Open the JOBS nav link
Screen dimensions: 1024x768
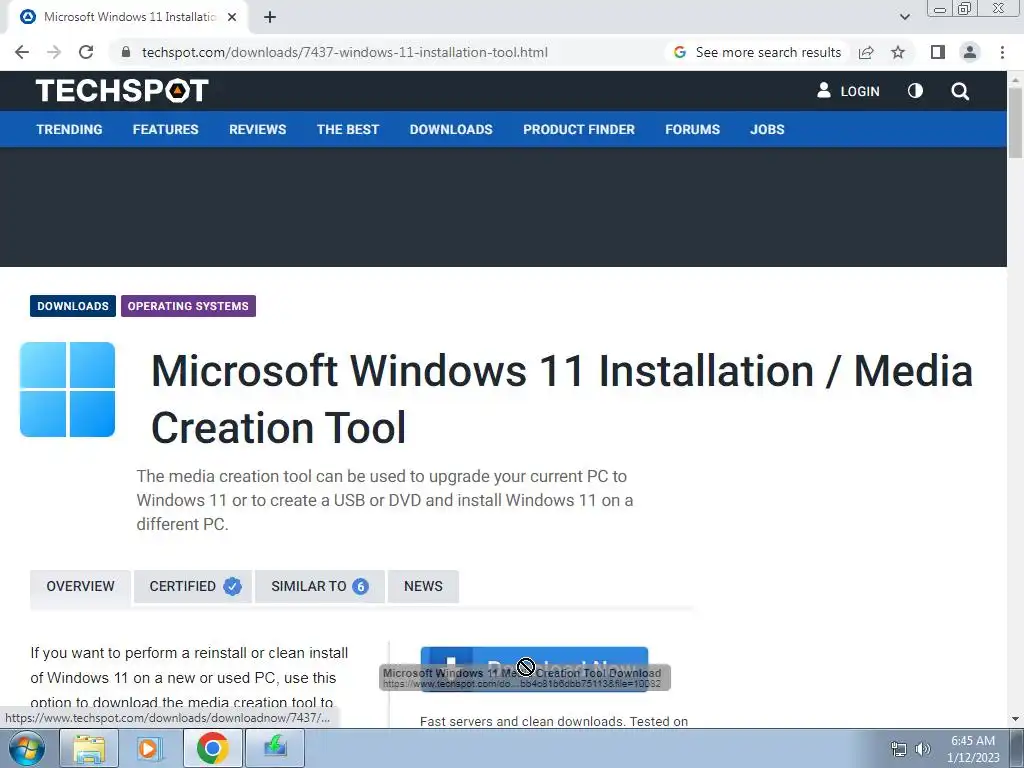click(767, 129)
